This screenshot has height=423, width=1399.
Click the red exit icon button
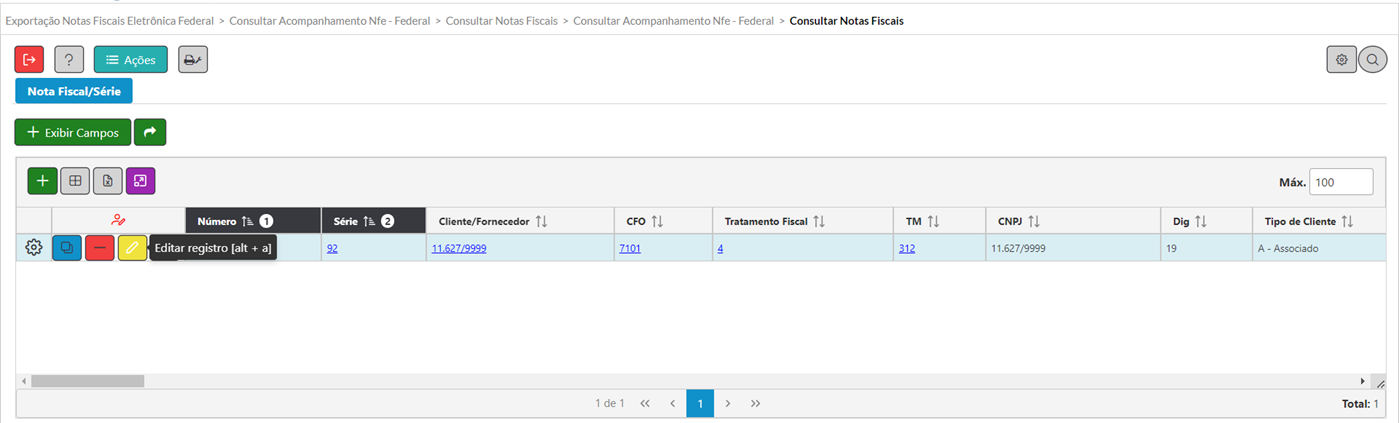click(29, 60)
